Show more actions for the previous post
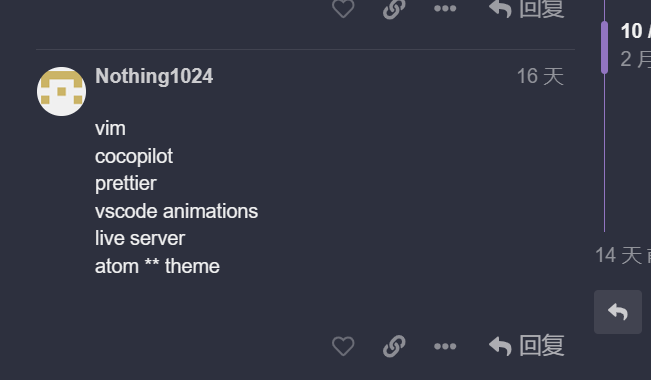 click(x=445, y=8)
